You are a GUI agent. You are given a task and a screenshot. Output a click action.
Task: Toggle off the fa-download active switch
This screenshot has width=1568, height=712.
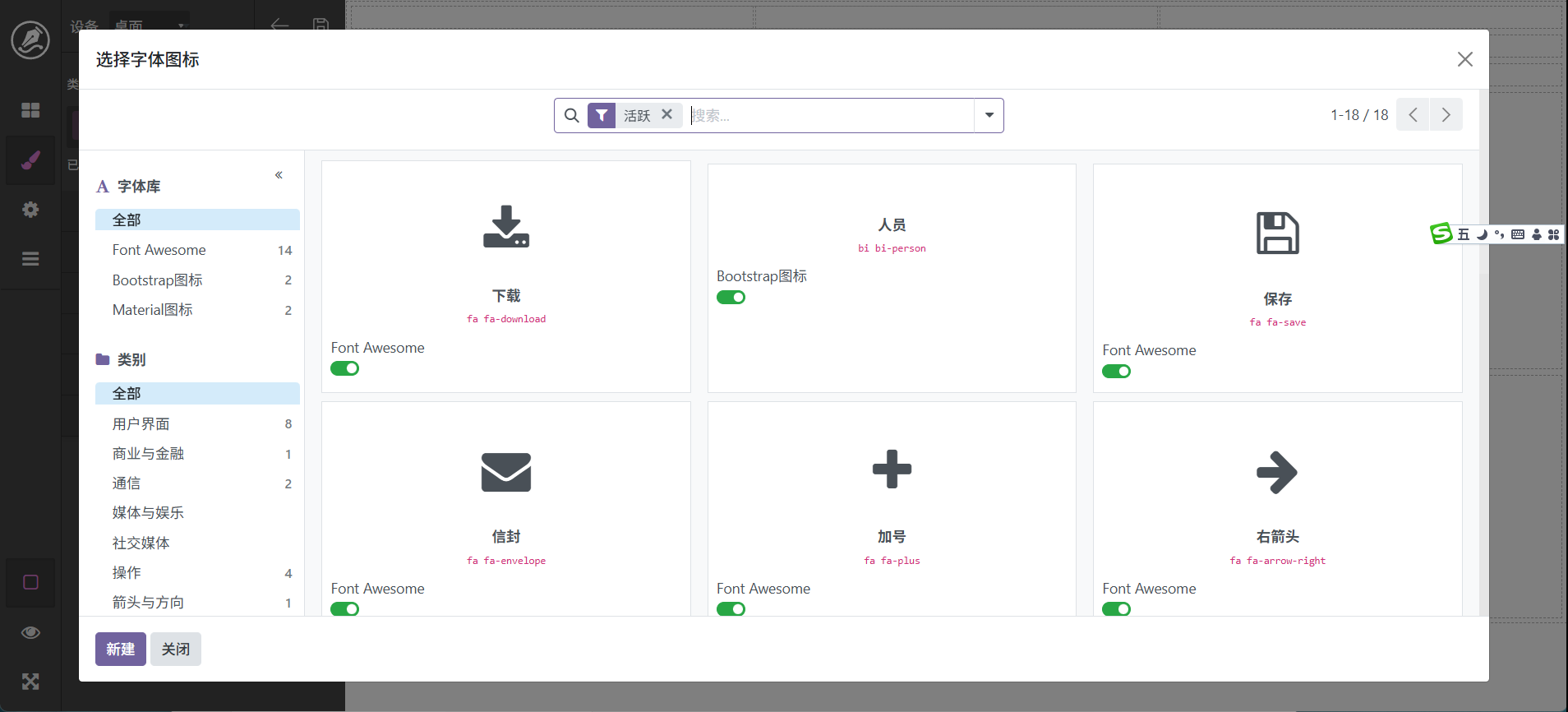(x=345, y=369)
